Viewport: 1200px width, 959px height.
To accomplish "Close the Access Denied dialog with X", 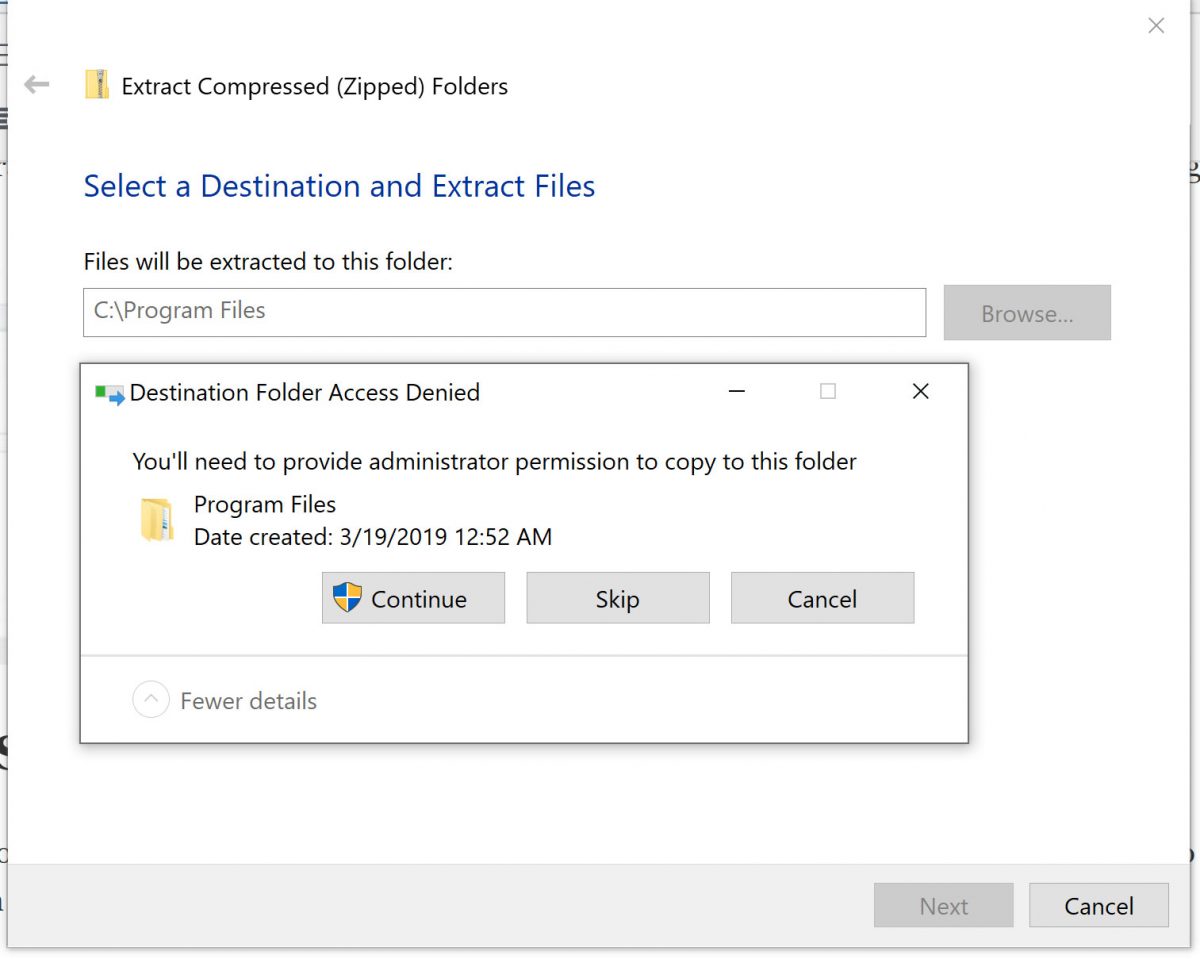I will pos(921,392).
